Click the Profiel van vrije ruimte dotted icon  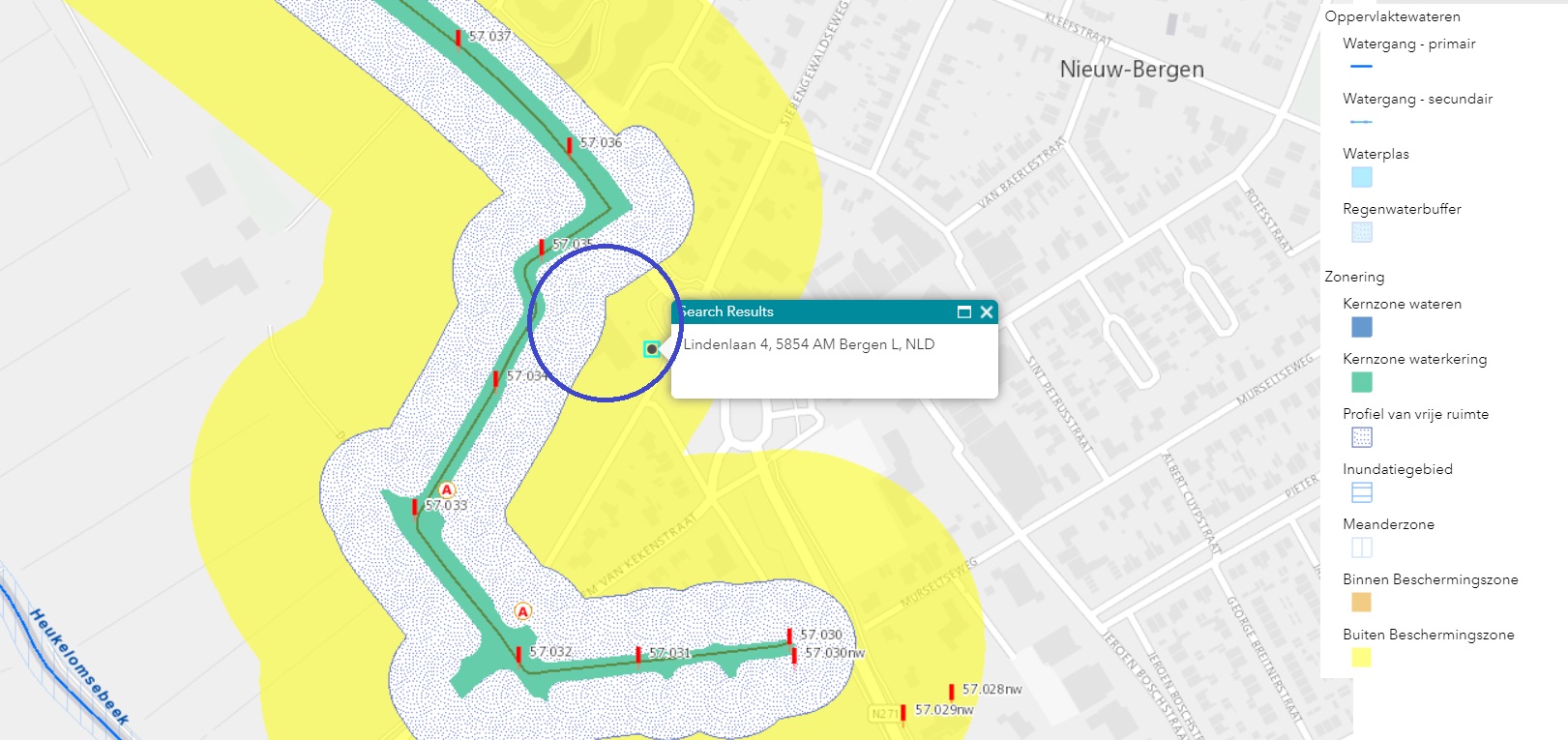[1361, 437]
